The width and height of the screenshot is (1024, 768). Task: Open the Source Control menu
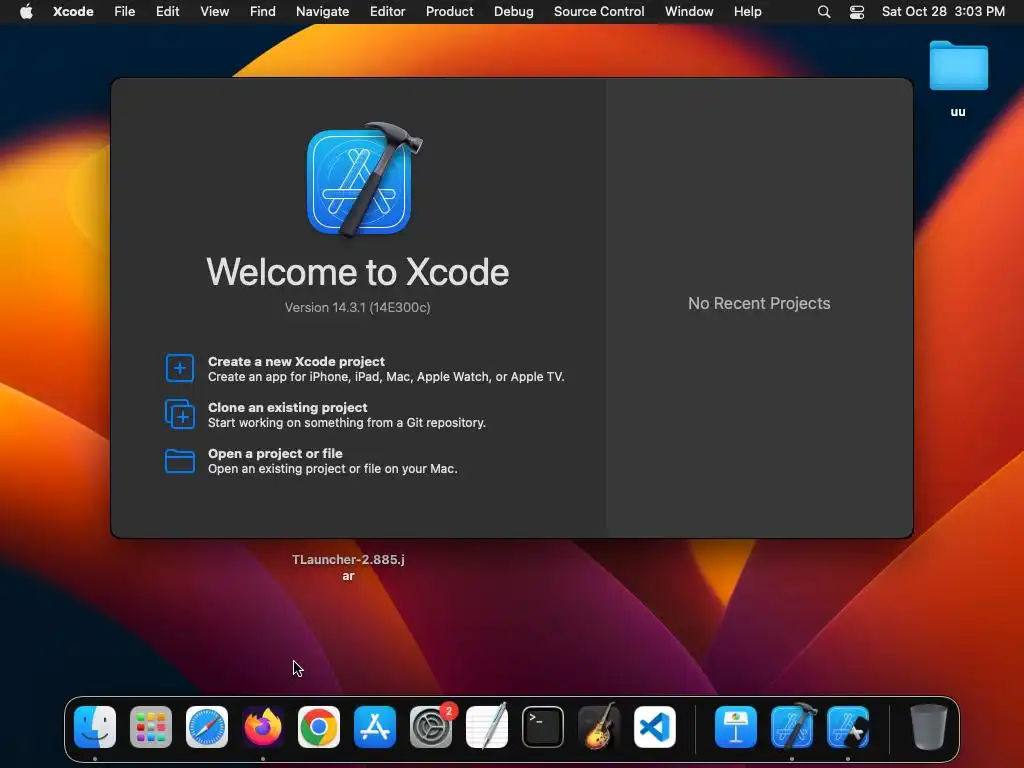click(599, 11)
